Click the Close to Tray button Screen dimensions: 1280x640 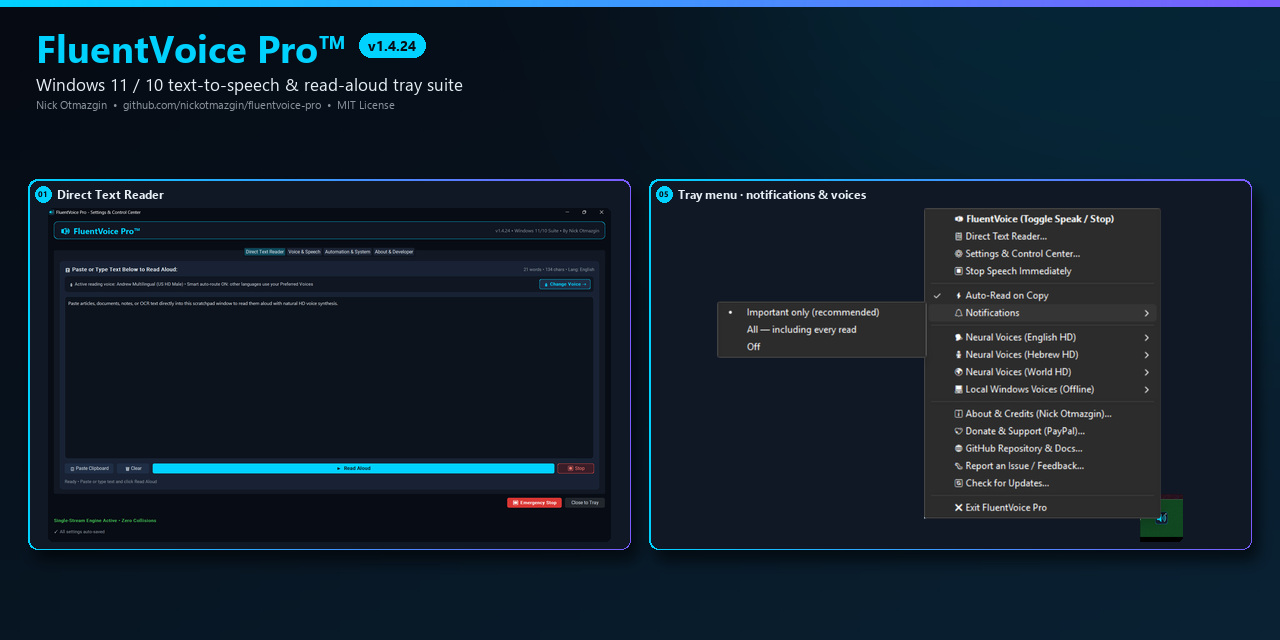coord(585,503)
